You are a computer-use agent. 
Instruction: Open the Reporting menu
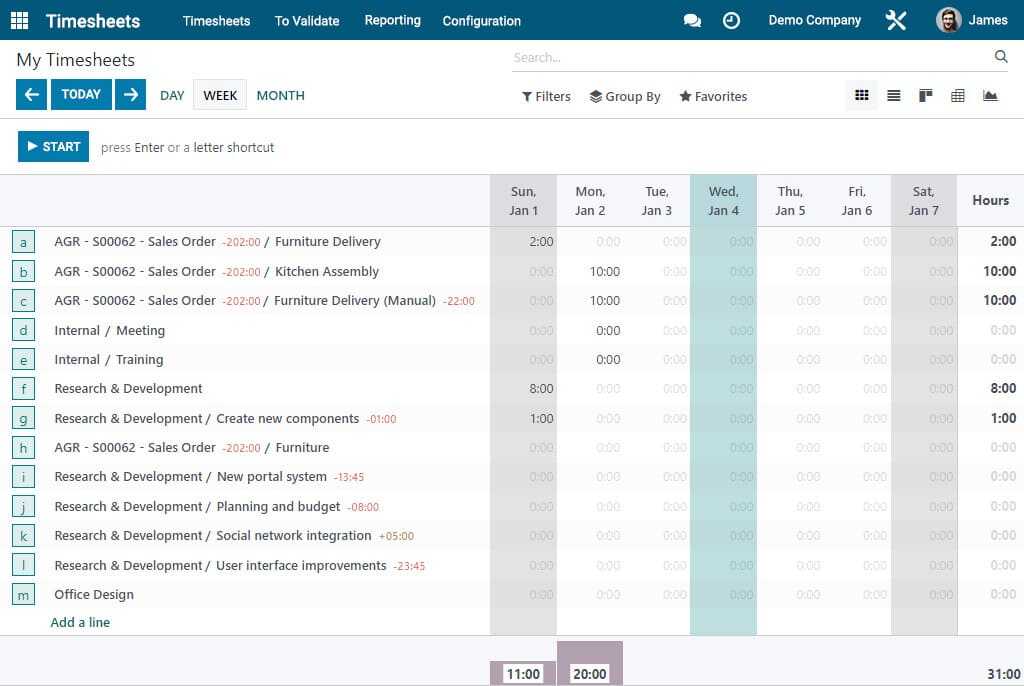coord(392,20)
